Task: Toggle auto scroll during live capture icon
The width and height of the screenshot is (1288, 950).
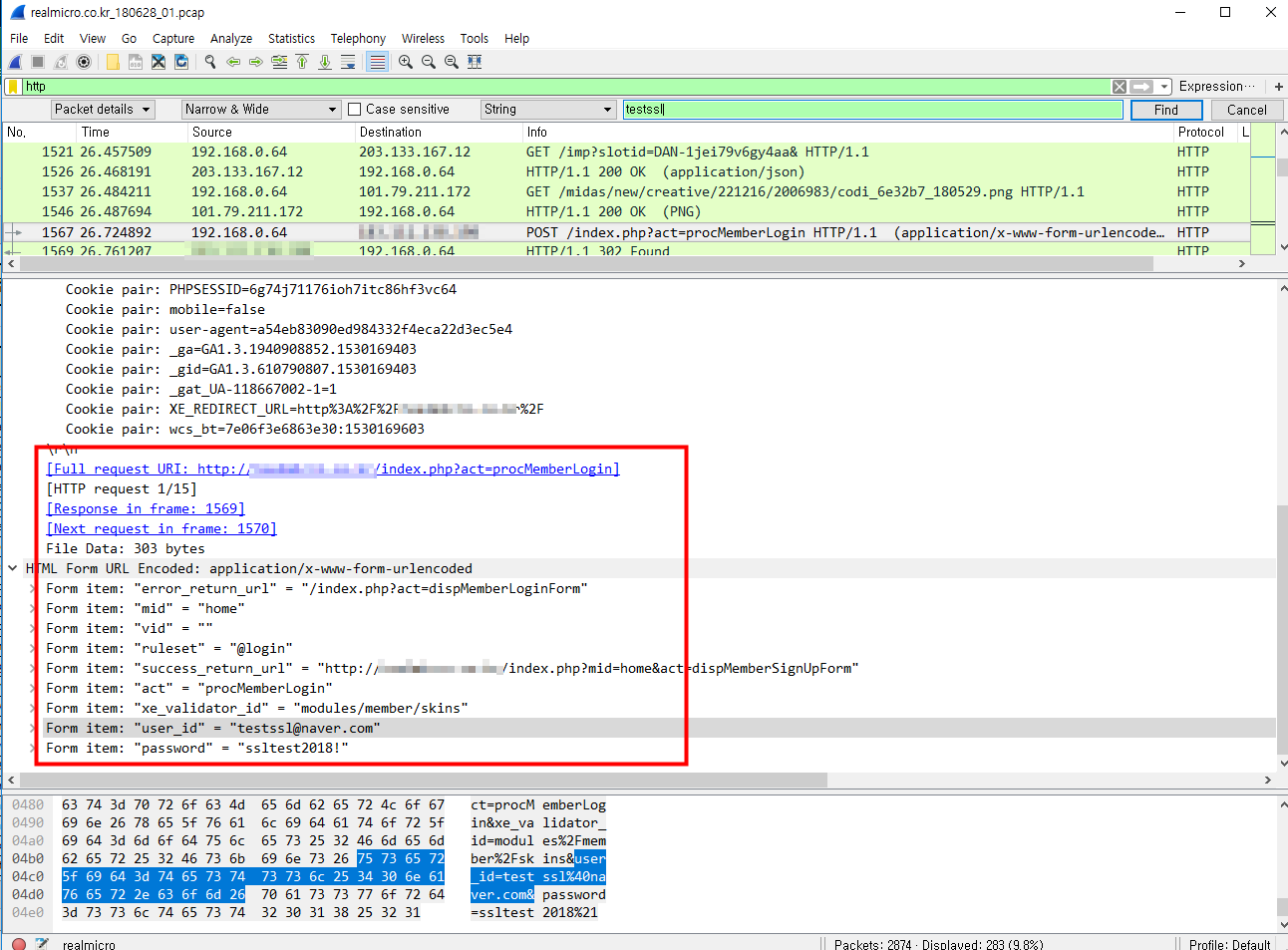Action: pyautogui.click(x=348, y=62)
